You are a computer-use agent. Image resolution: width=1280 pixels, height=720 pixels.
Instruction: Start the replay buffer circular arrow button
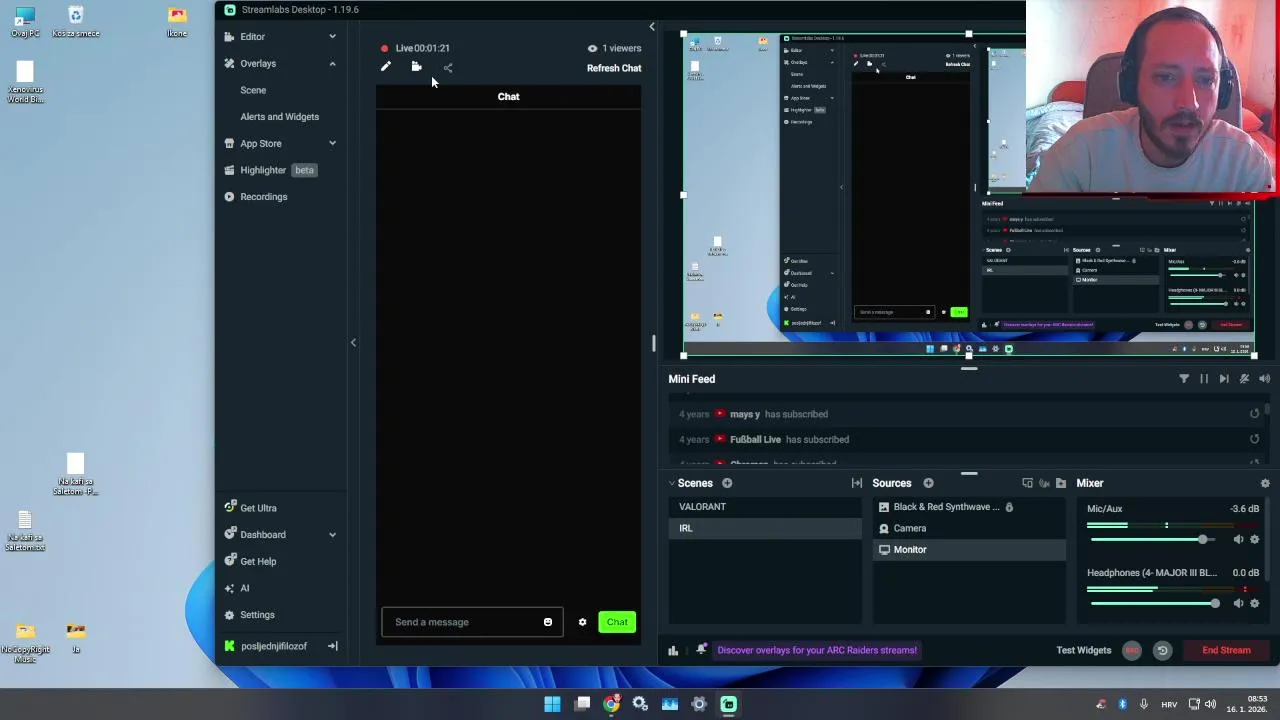pyautogui.click(x=1162, y=650)
